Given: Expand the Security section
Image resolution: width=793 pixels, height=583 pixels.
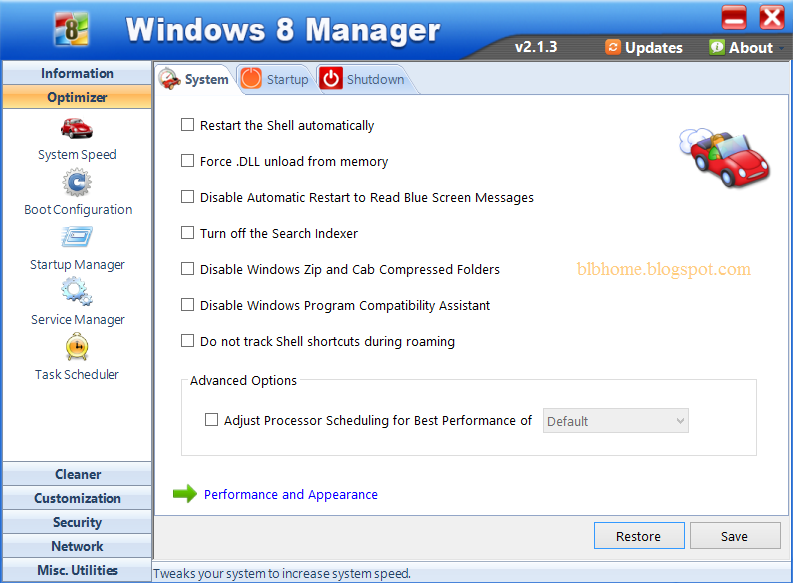Looking at the screenshot, I should point(77,522).
